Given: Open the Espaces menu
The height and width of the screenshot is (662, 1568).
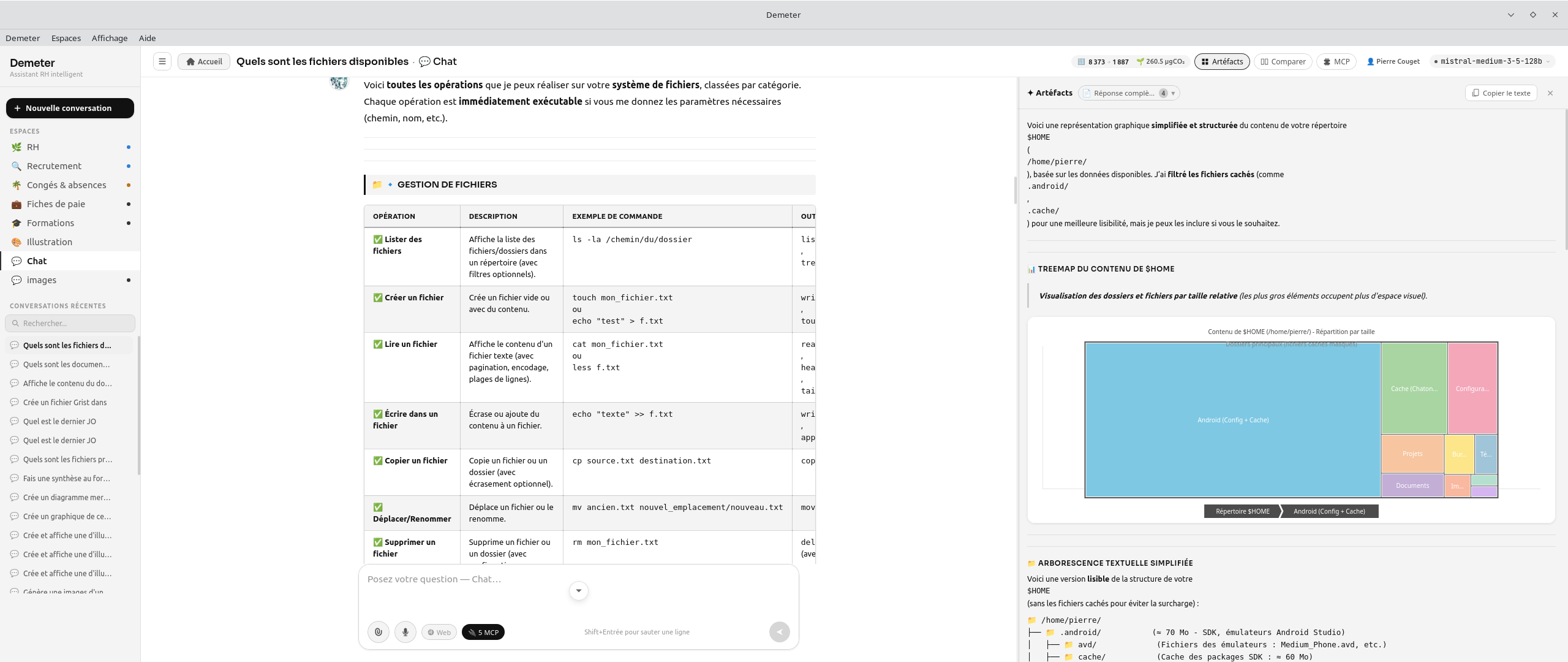Looking at the screenshot, I should [x=66, y=38].
